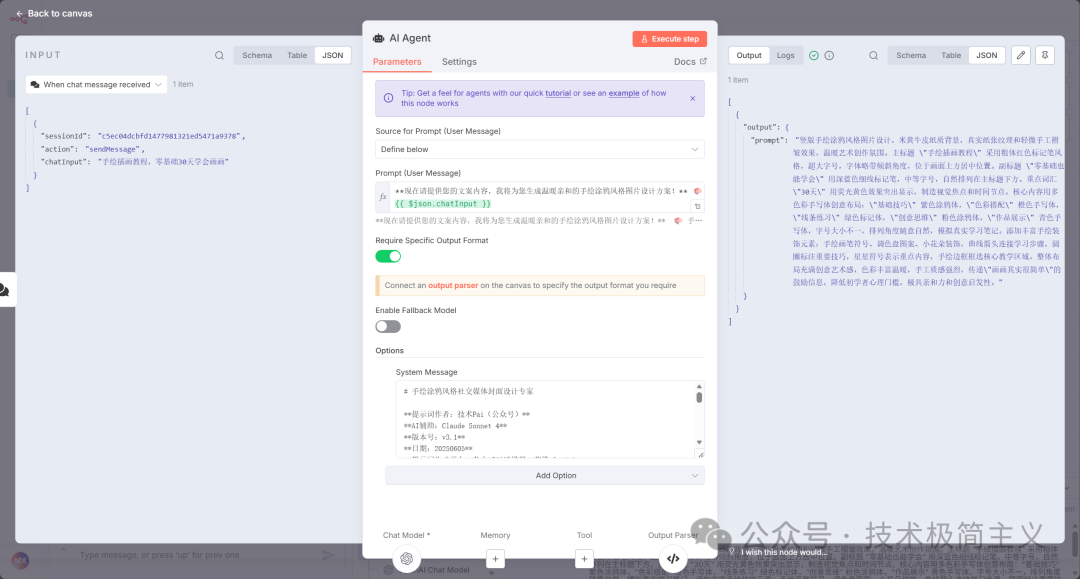Viewport: 1080px width, 579px height.
Task: Click the tip info circle icon
Action: click(388, 98)
